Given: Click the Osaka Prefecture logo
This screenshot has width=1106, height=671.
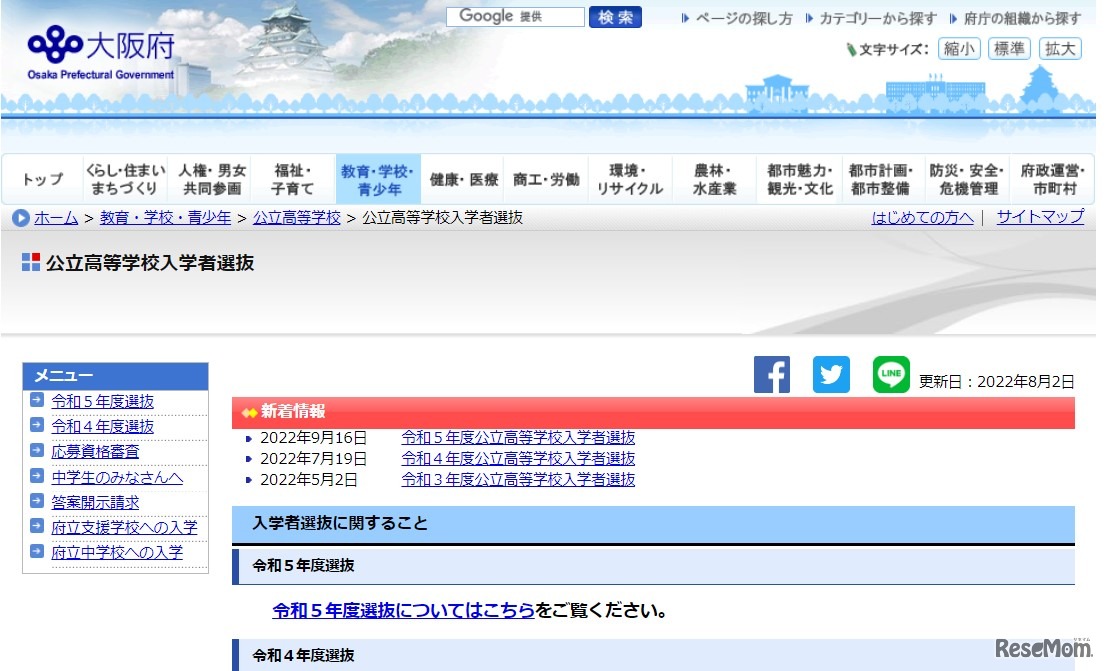Looking at the screenshot, I should coord(101,52).
